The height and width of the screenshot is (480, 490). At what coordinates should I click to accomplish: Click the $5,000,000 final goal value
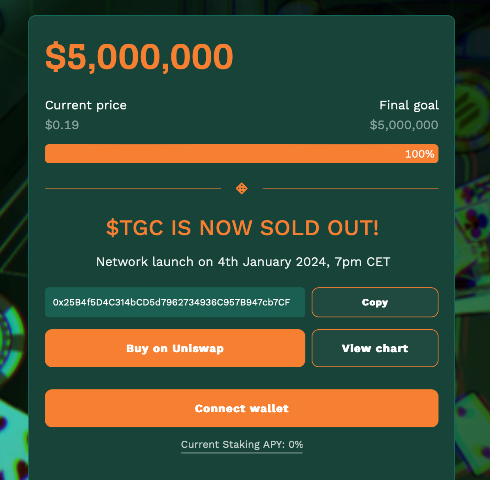point(404,125)
